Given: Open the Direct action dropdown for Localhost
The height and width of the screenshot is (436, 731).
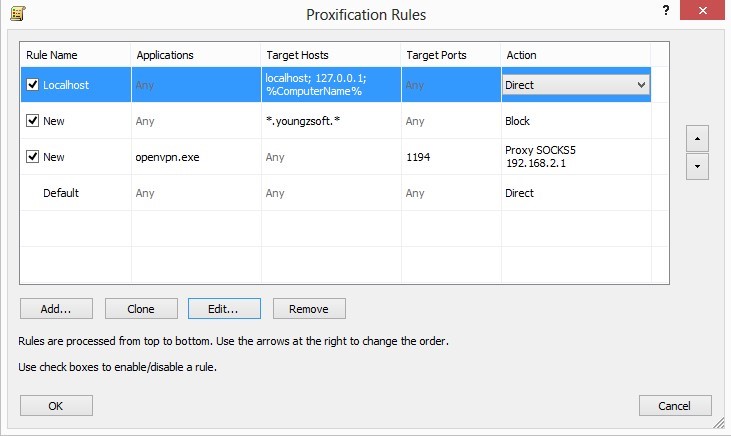Looking at the screenshot, I should [x=641, y=86].
